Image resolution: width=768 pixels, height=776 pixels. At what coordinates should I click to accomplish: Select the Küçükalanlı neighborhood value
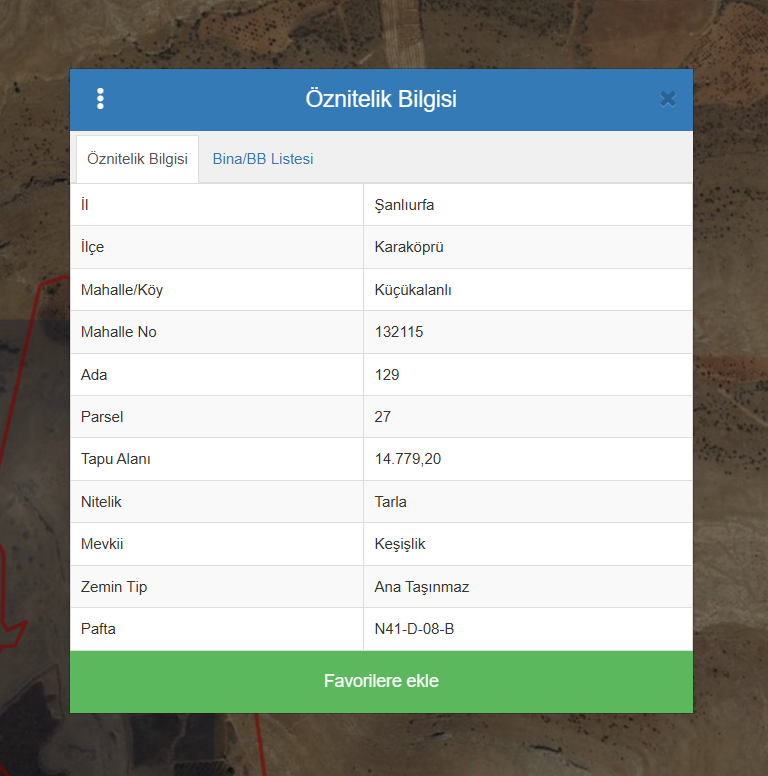(413, 290)
